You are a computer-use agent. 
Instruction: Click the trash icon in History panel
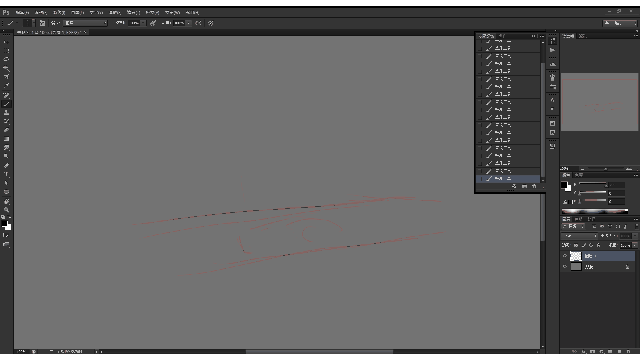coord(534,186)
